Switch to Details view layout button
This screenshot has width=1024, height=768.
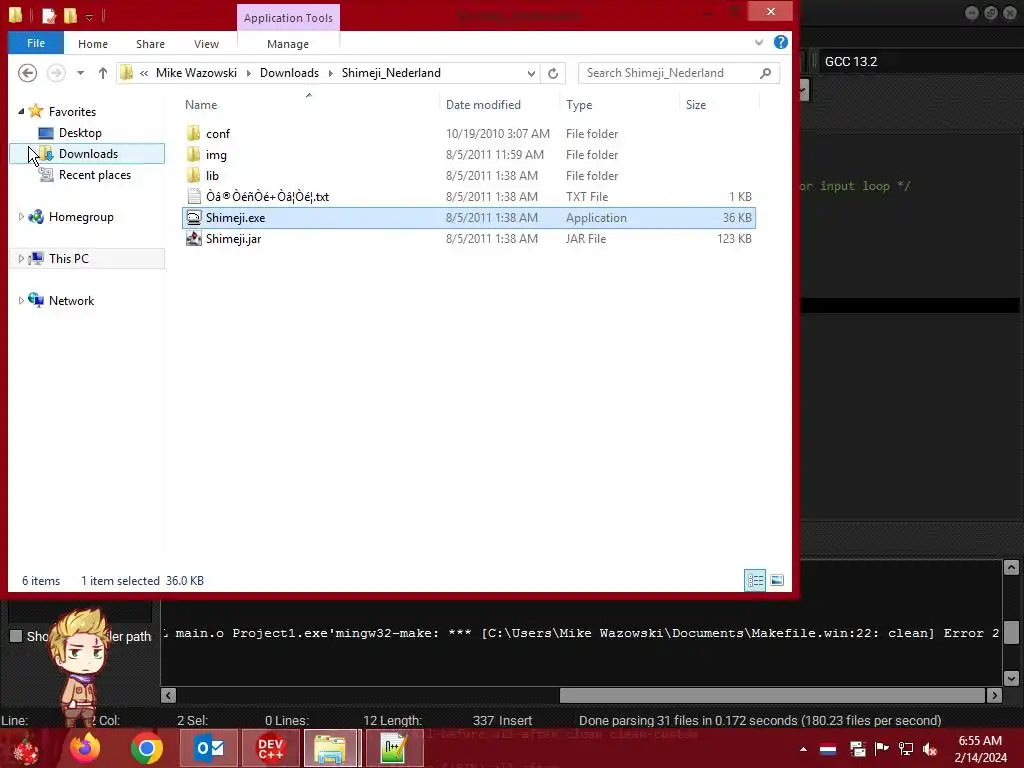click(755, 581)
